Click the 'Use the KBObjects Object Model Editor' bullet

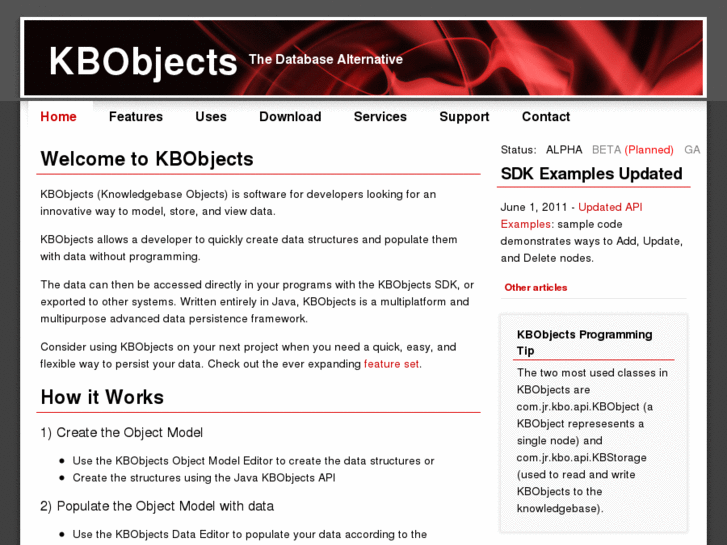pos(253,461)
